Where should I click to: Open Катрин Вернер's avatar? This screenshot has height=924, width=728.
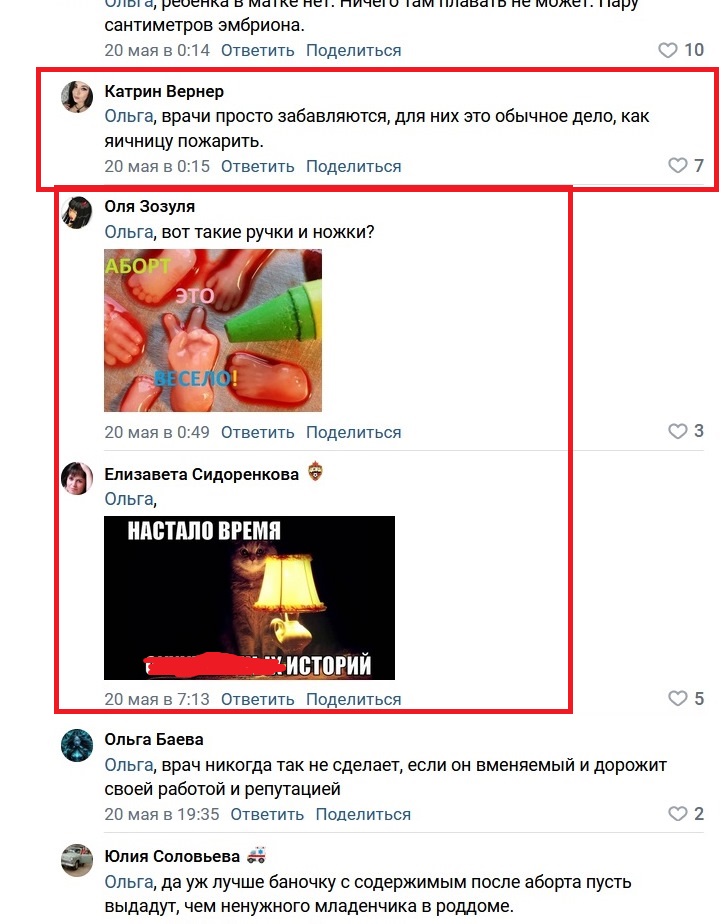point(77,97)
